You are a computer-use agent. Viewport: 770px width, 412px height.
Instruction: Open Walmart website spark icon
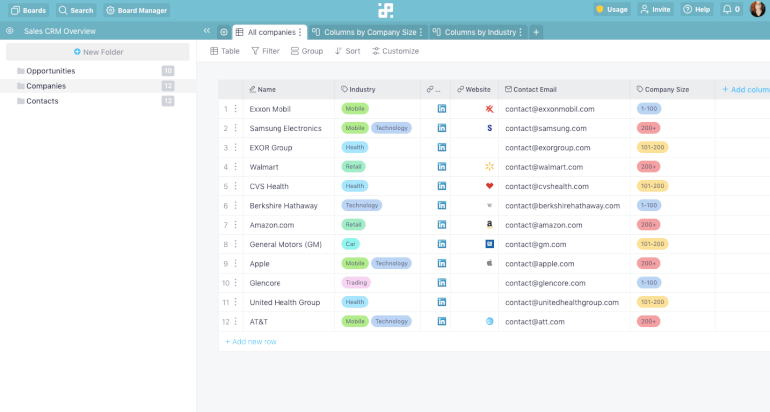pos(490,167)
